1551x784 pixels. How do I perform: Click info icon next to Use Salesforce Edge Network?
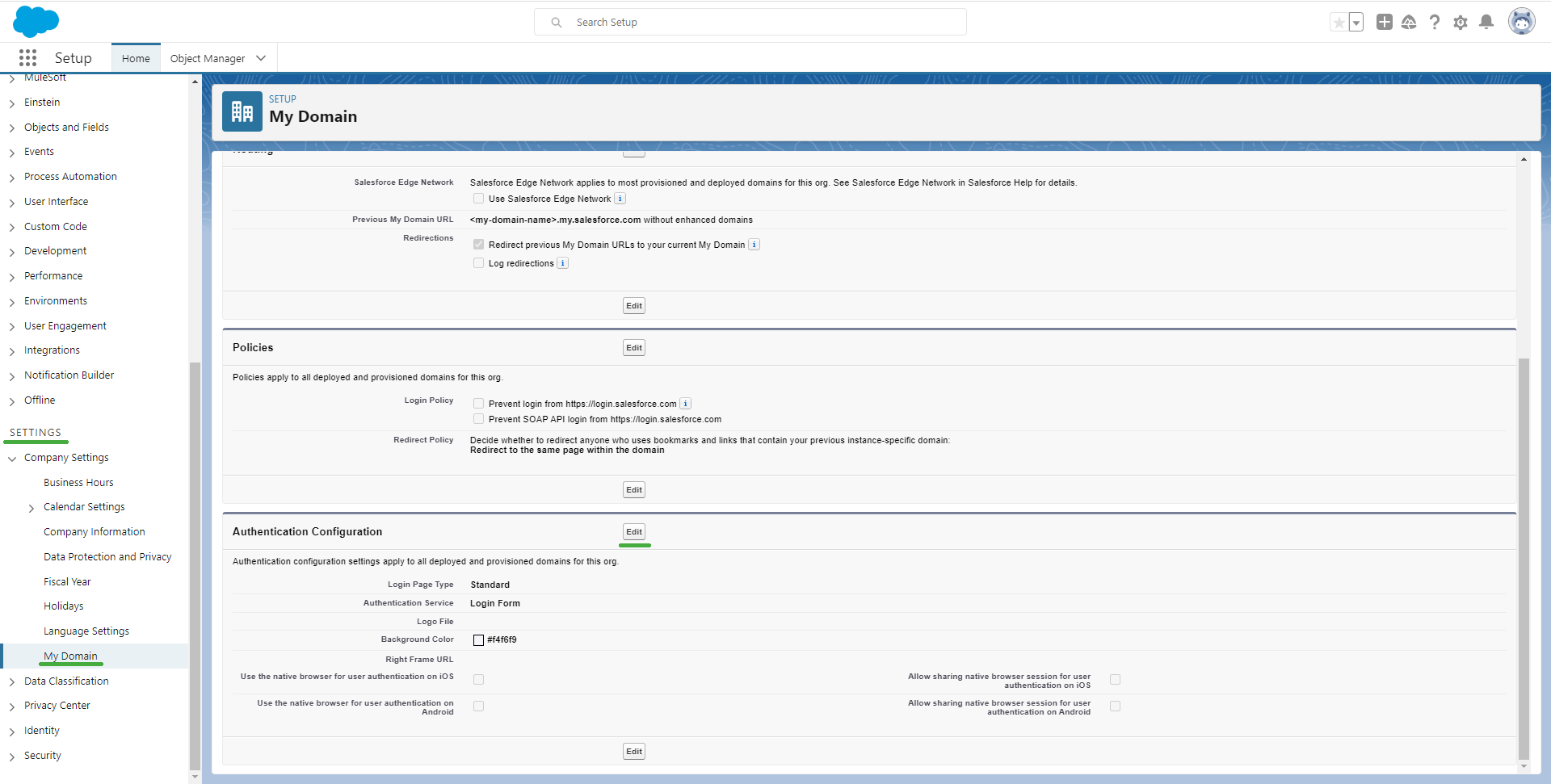point(620,199)
